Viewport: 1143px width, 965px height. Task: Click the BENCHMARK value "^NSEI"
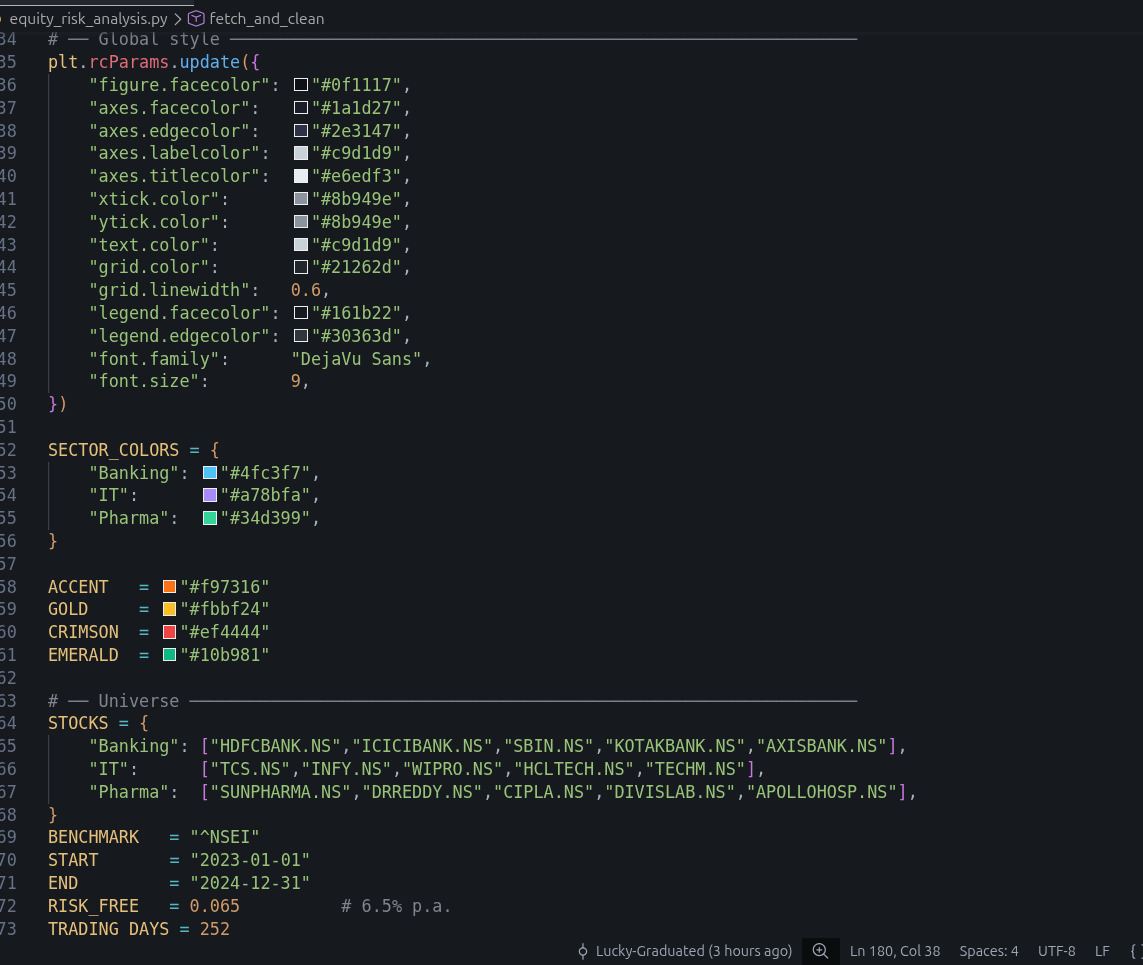tap(225, 837)
